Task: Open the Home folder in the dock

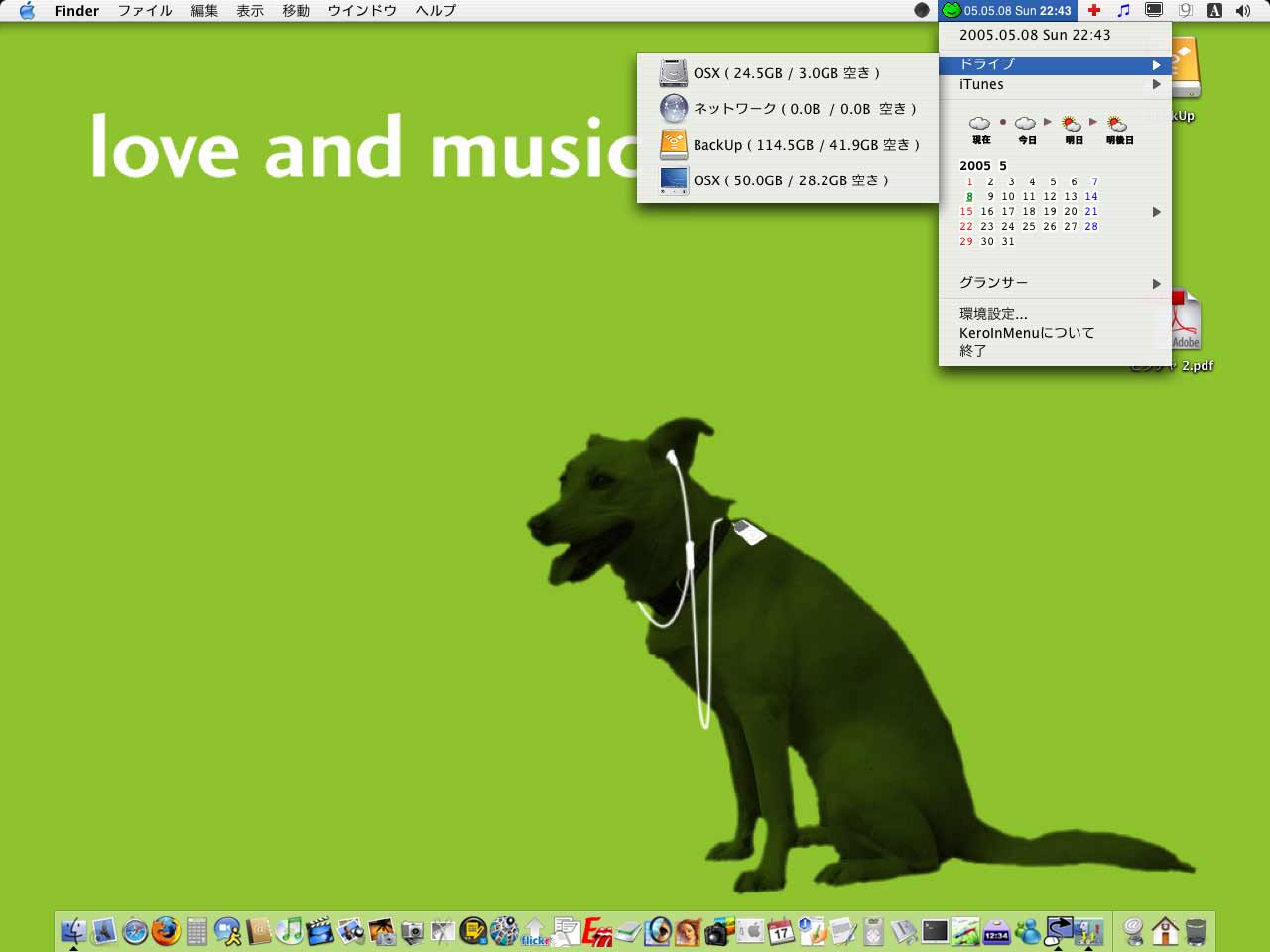Action: click(1165, 931)
